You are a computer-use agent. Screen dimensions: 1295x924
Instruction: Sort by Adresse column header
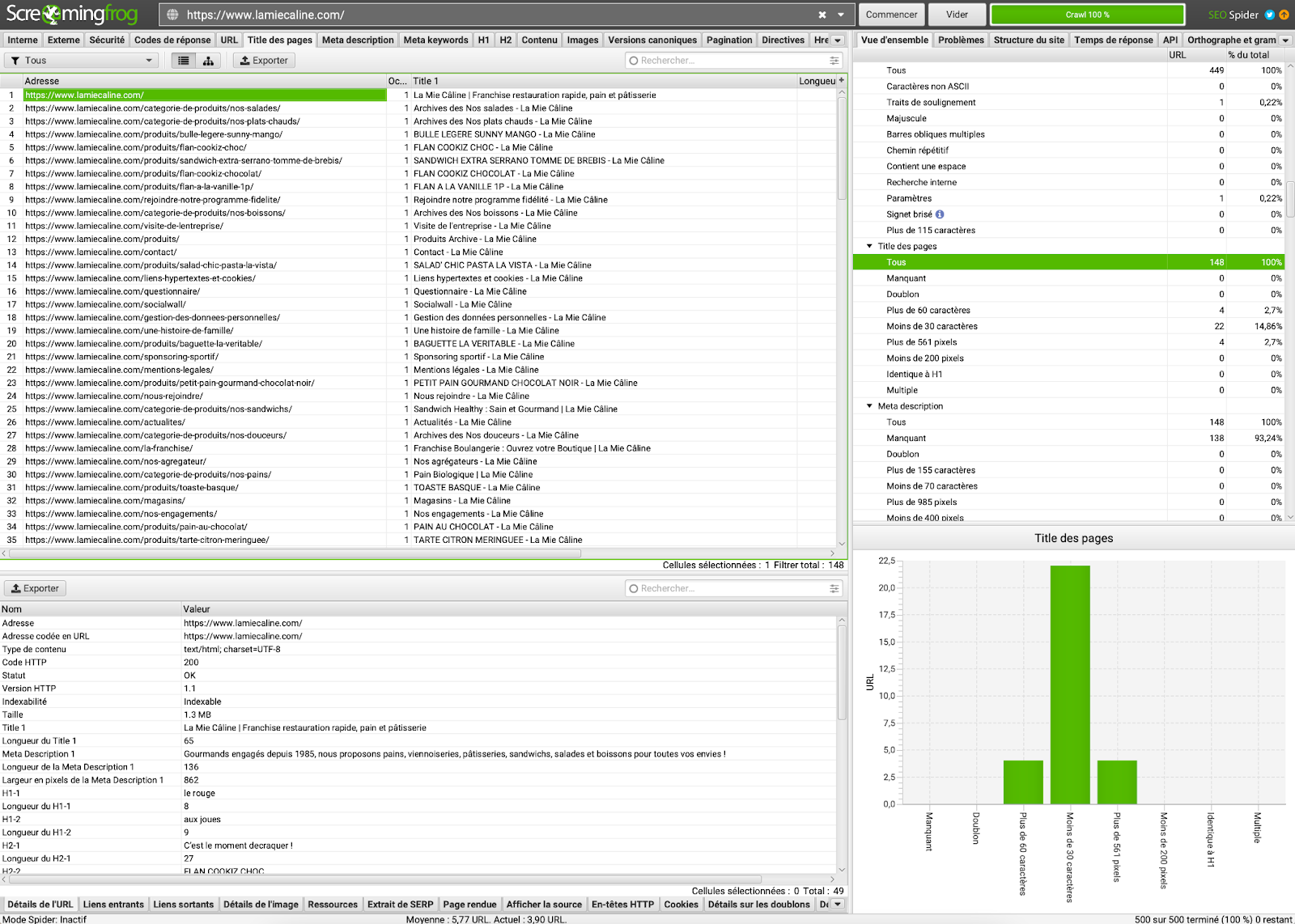point(204,81)
